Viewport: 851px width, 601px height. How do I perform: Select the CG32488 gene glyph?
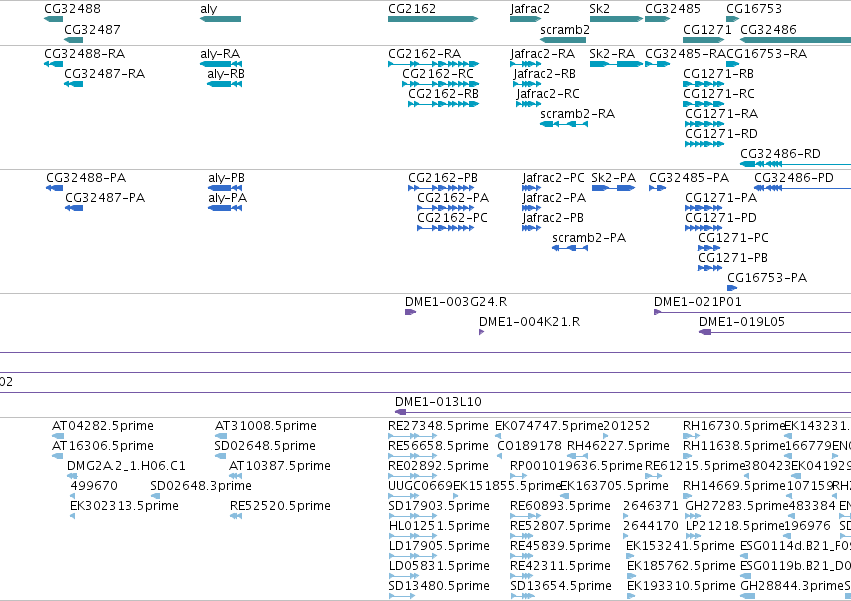tap(54, 19)
